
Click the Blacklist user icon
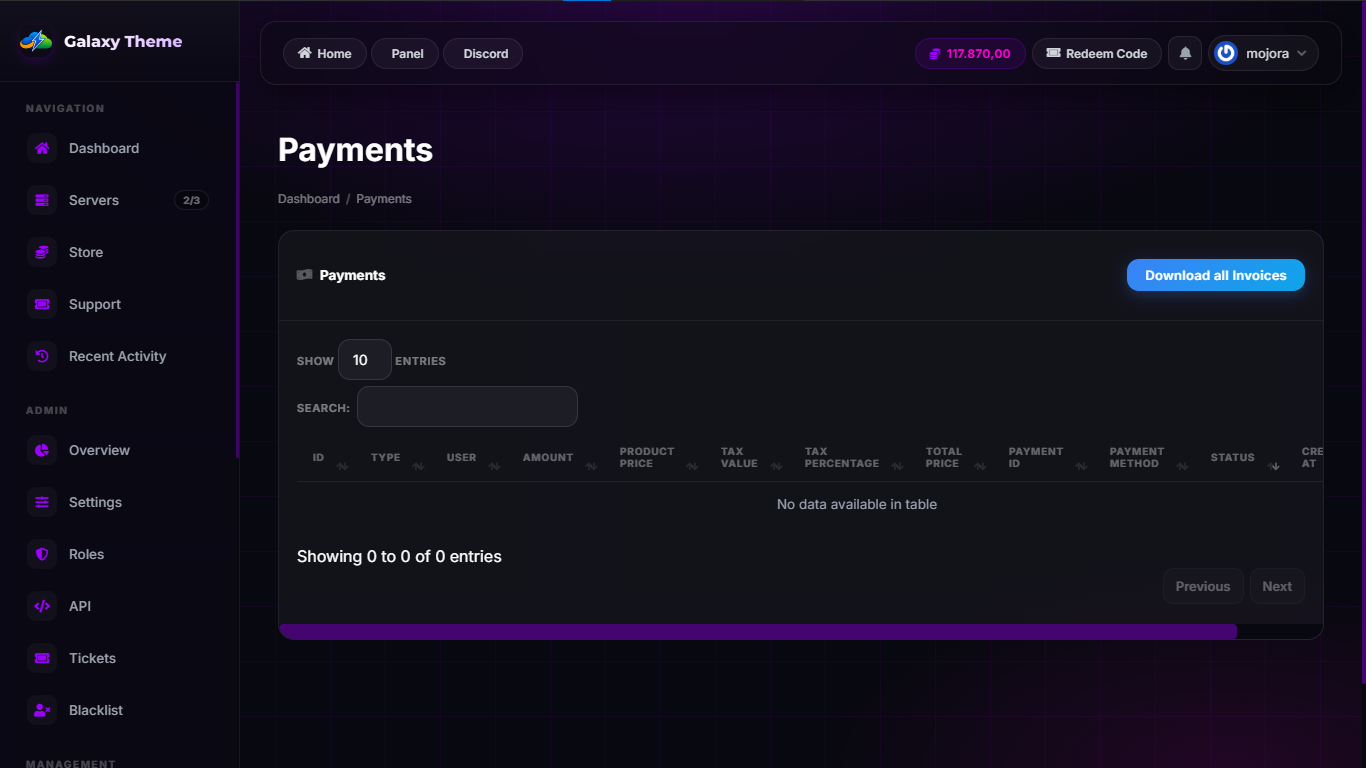(42, 710)
